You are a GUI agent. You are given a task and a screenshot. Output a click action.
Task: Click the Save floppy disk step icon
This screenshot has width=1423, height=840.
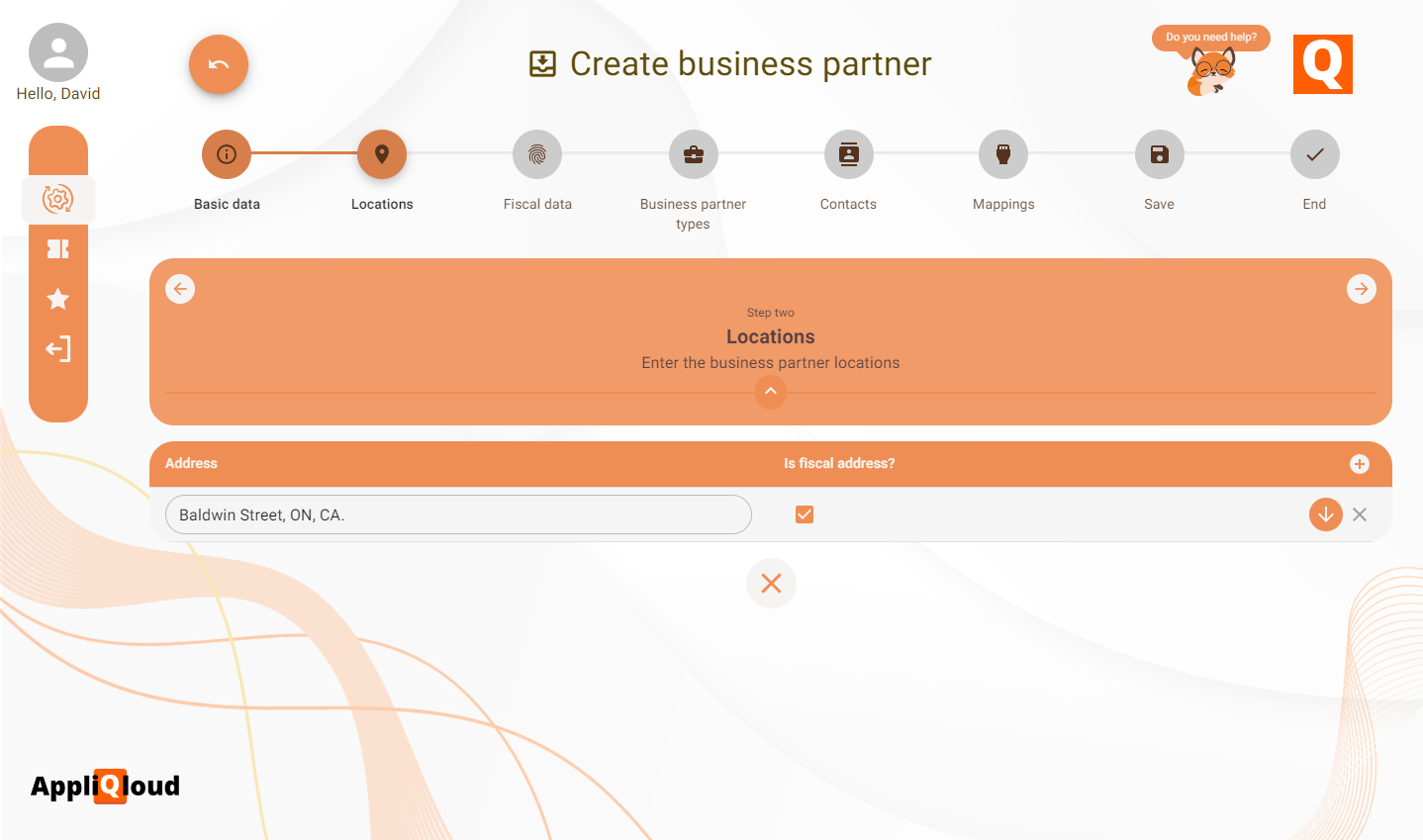pos(1159,154)
